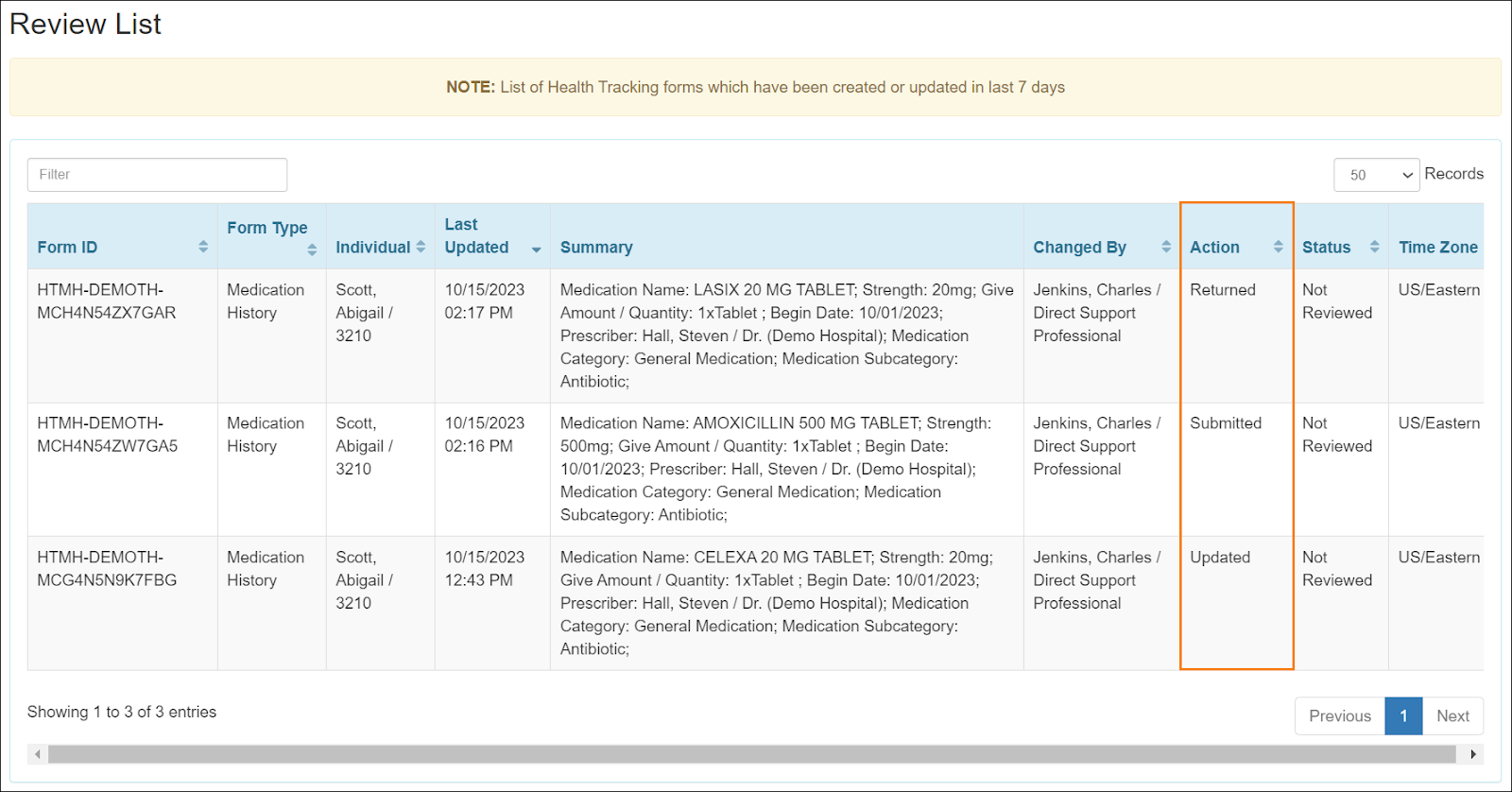Click the CELEXA 20 MG TABLET summary
1512x792 pixels.
[777, 603]
